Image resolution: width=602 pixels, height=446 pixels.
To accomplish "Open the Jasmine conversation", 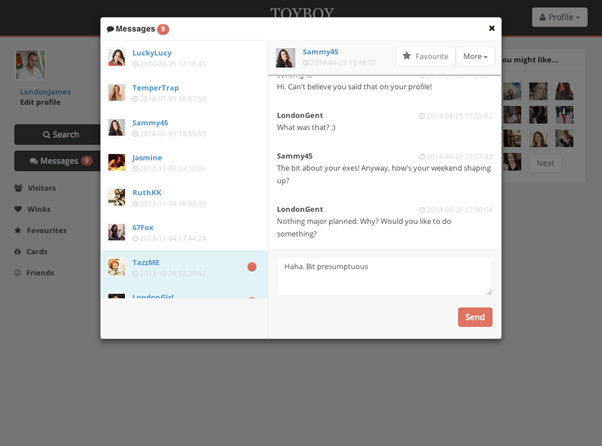I will pos(184,163).
